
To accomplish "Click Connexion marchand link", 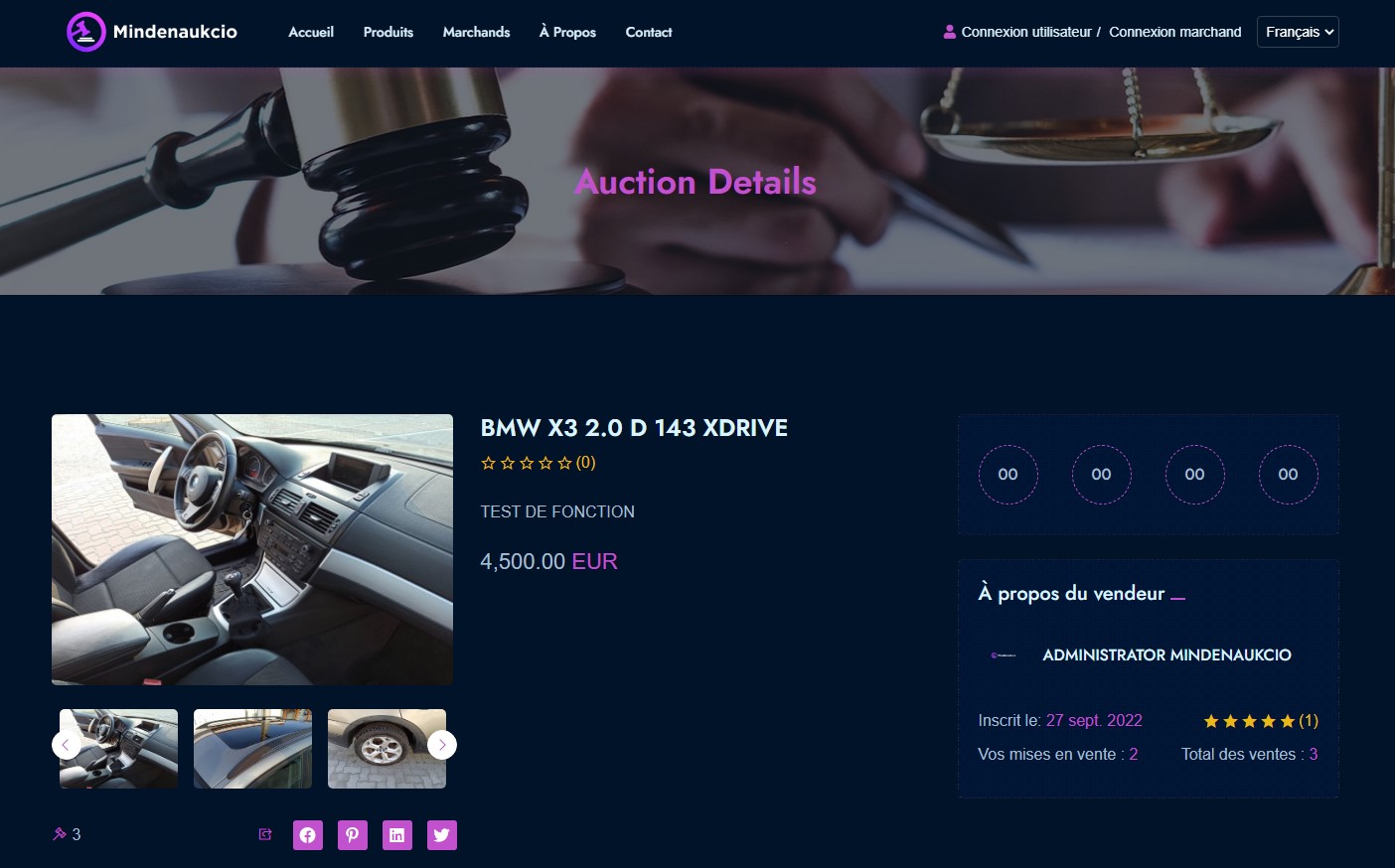I will [x=1175, y=32].
